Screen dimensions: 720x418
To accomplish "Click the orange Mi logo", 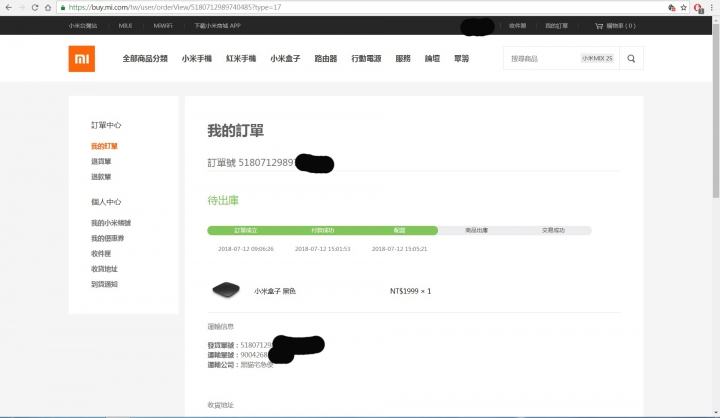I will click(x=82, y=59).
